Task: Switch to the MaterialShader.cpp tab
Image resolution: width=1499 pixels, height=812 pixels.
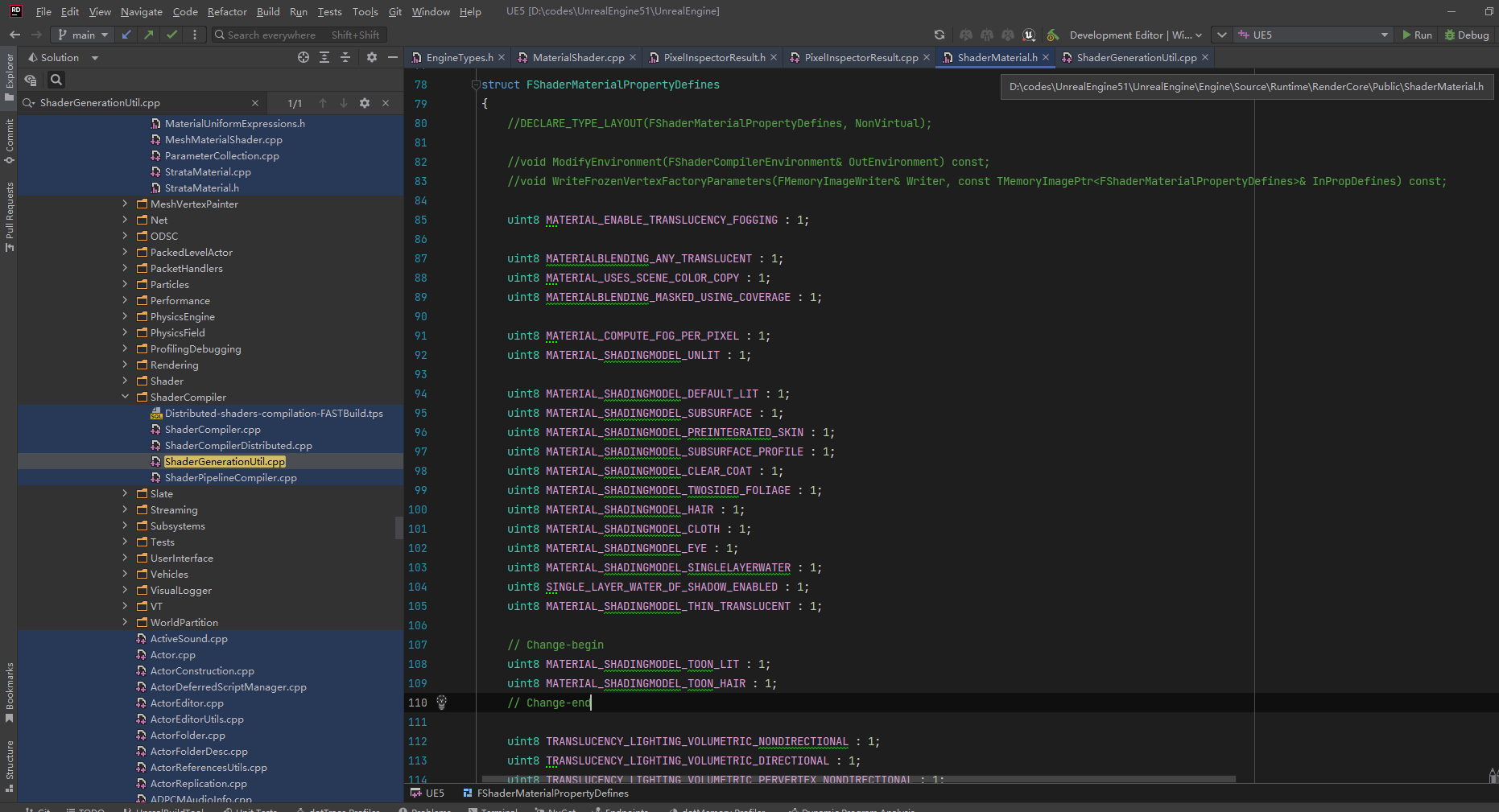Action: coord(577,57)
